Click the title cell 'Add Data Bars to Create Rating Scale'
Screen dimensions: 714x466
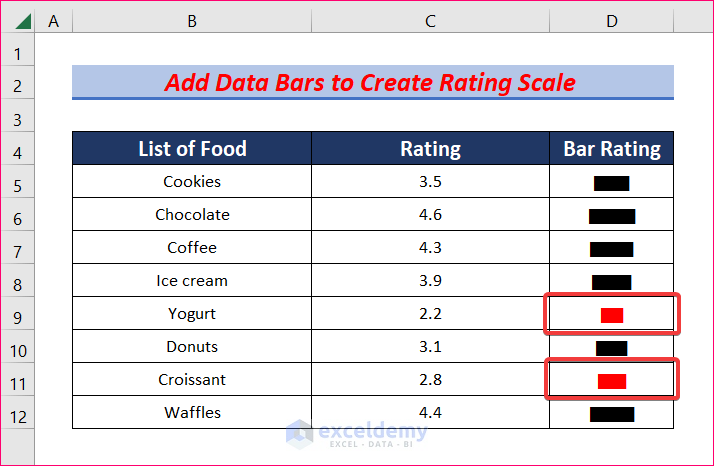click(x=372, y=82)
